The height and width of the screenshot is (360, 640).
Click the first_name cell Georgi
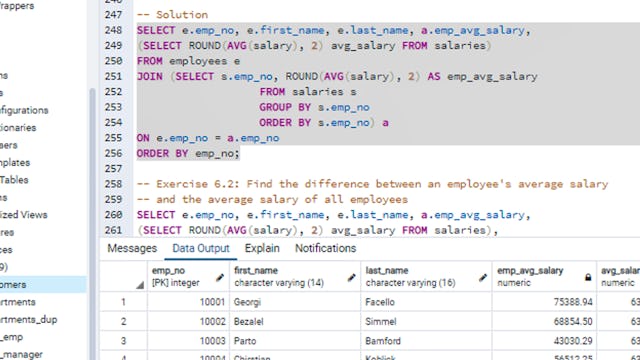coord(295,302)
